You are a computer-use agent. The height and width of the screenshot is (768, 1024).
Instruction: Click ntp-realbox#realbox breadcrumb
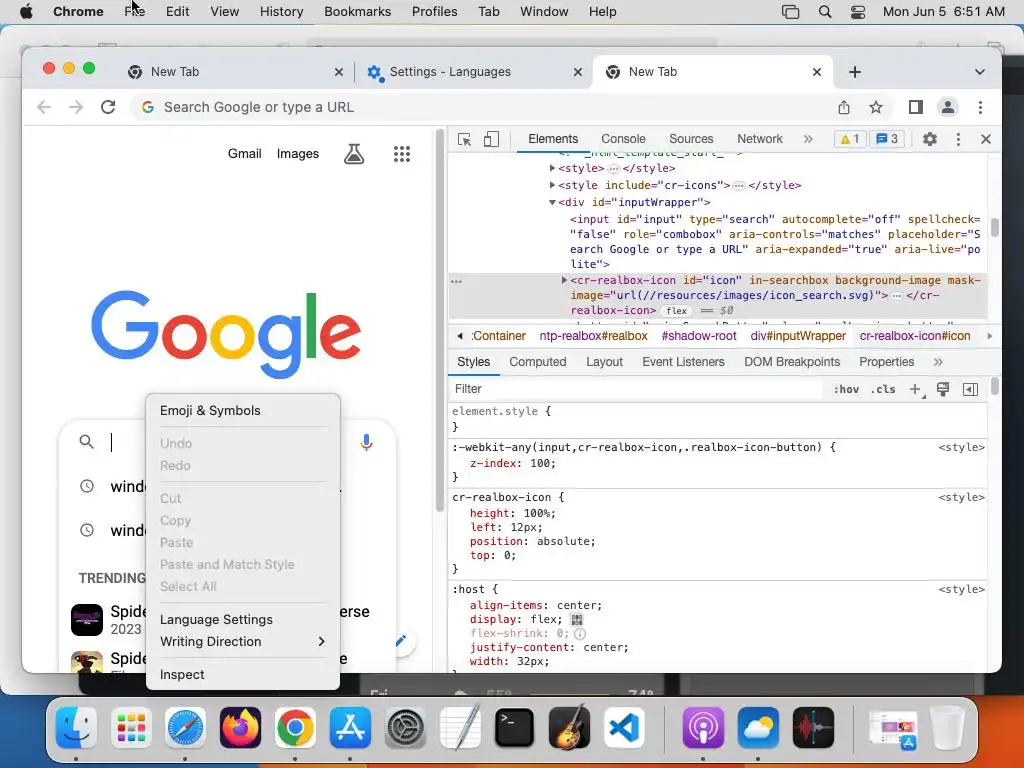click(593, 336)
